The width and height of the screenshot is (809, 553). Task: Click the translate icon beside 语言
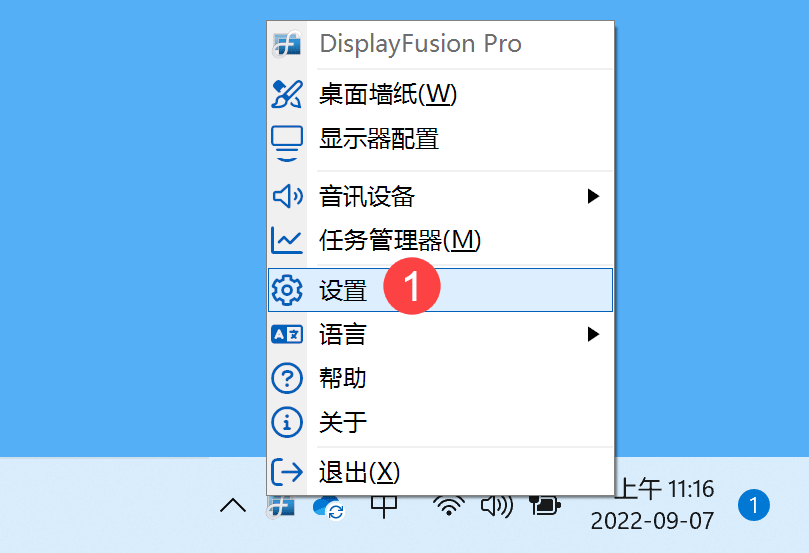(287, 334)
